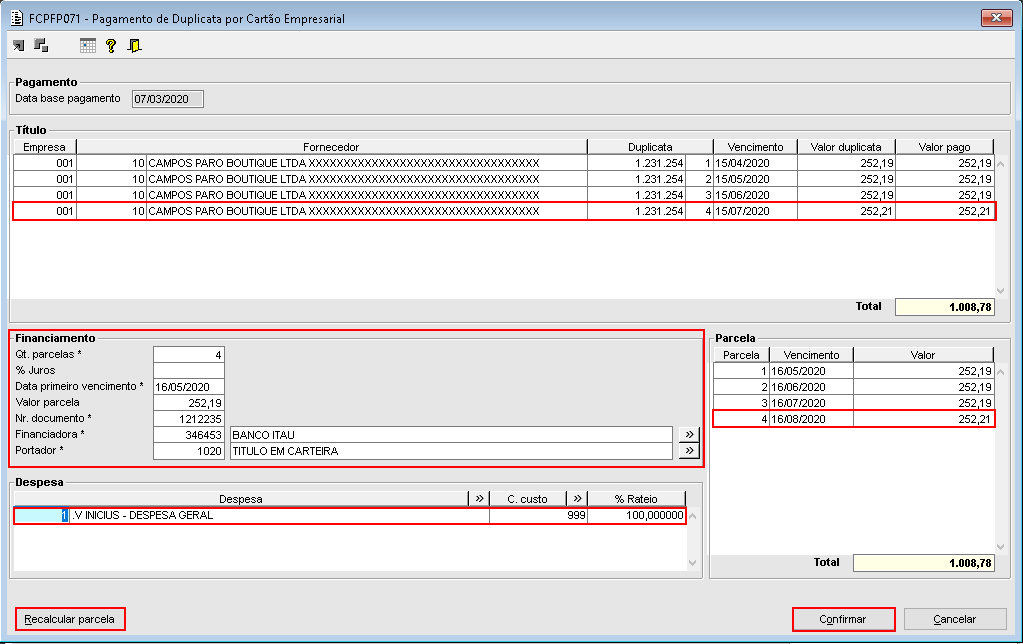Open Portador lookup arrow next to TITULO EM CARTEIRA
Viewport: 1023px width, 644px height.
pos(689,451)
